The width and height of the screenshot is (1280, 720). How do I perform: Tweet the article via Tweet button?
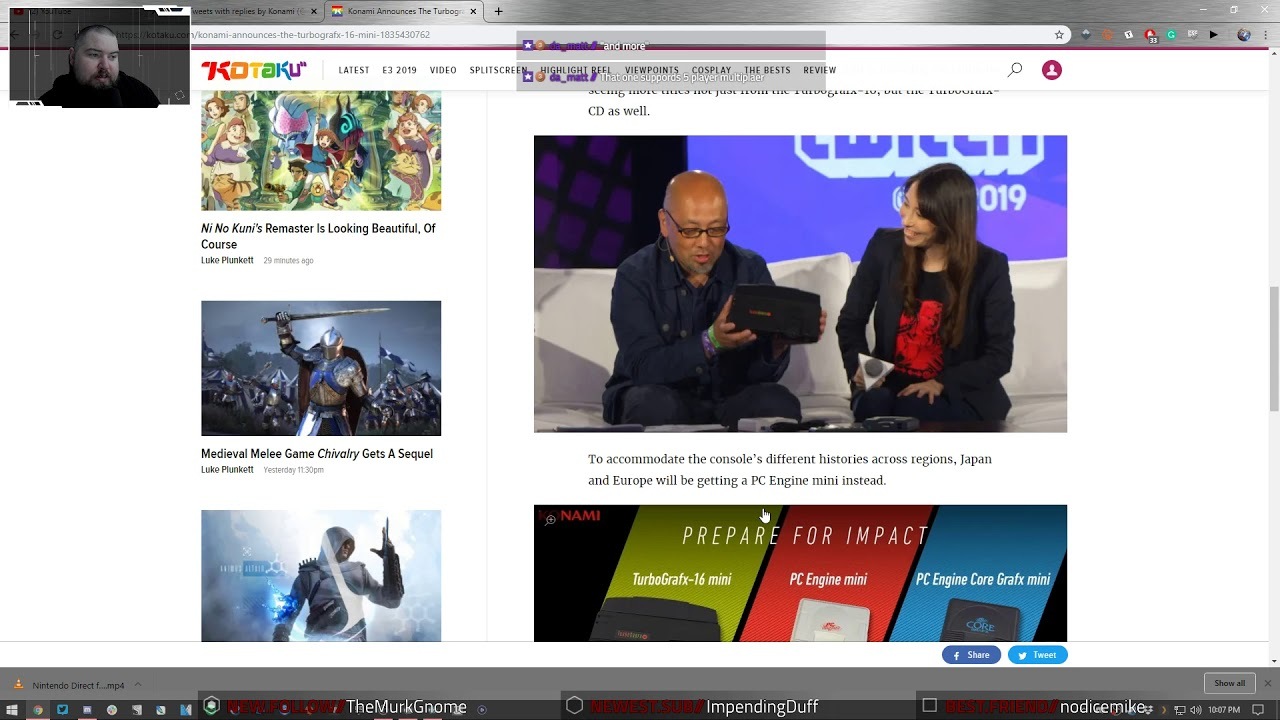pyautogui.click(x=1037, y=655)
